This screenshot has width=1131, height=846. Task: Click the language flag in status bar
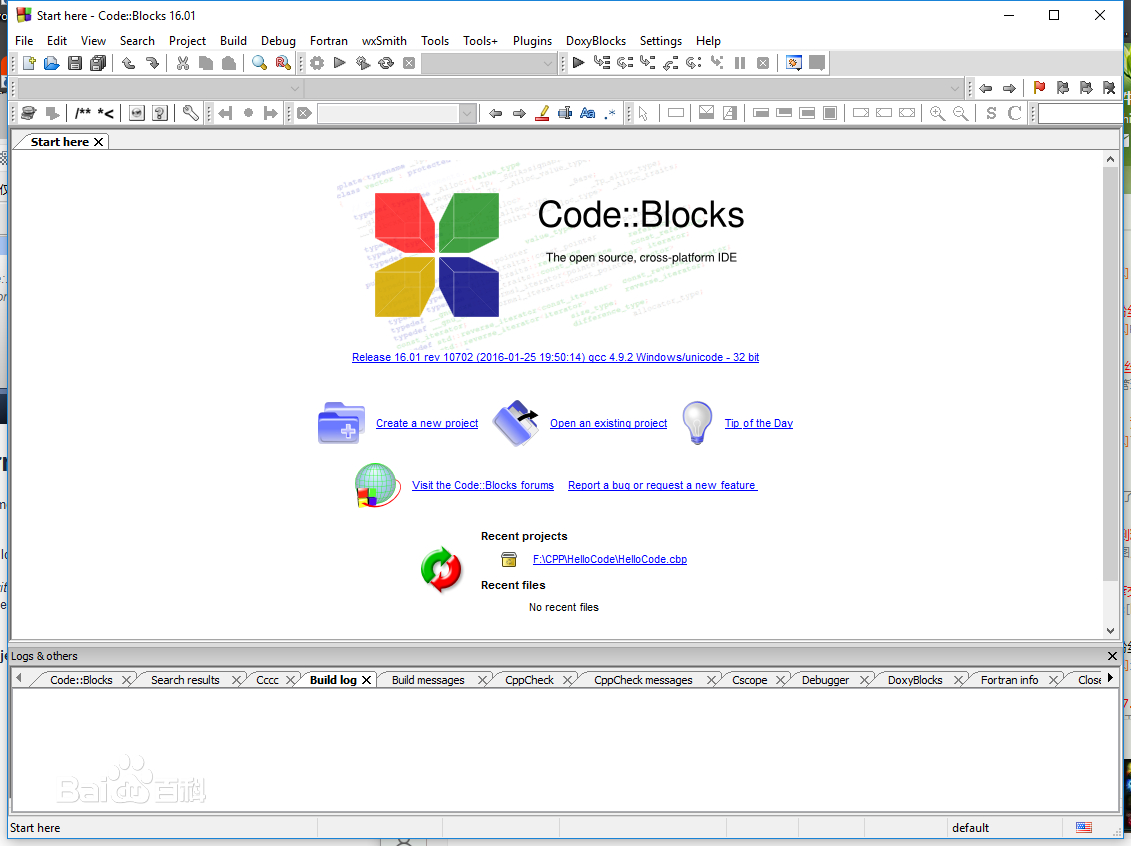pyautogui.click(x=1083, y=827)
